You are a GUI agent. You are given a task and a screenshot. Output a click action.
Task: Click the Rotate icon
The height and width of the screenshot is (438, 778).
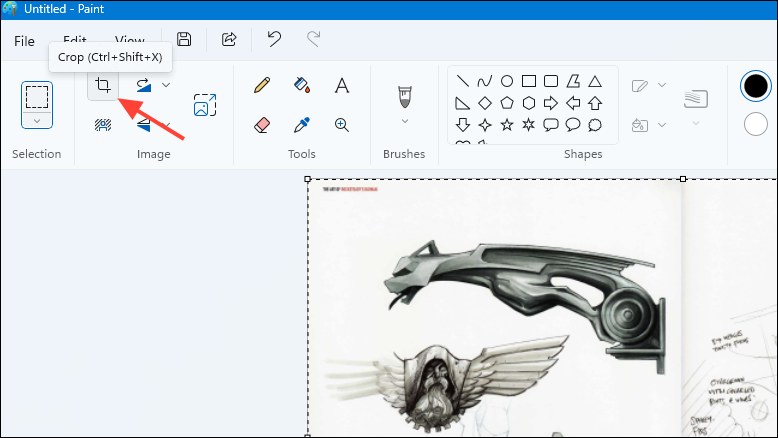[143, 85]
